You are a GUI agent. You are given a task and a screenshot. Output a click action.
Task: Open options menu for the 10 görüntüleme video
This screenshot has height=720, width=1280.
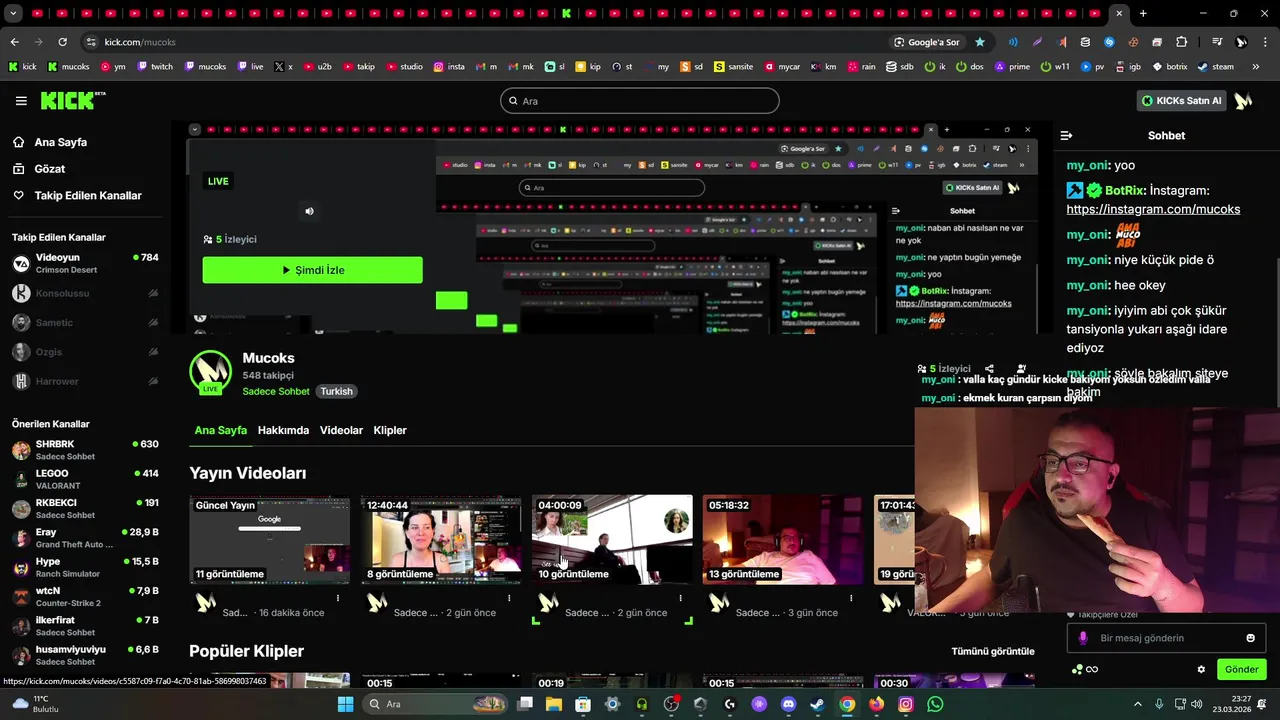680,598
